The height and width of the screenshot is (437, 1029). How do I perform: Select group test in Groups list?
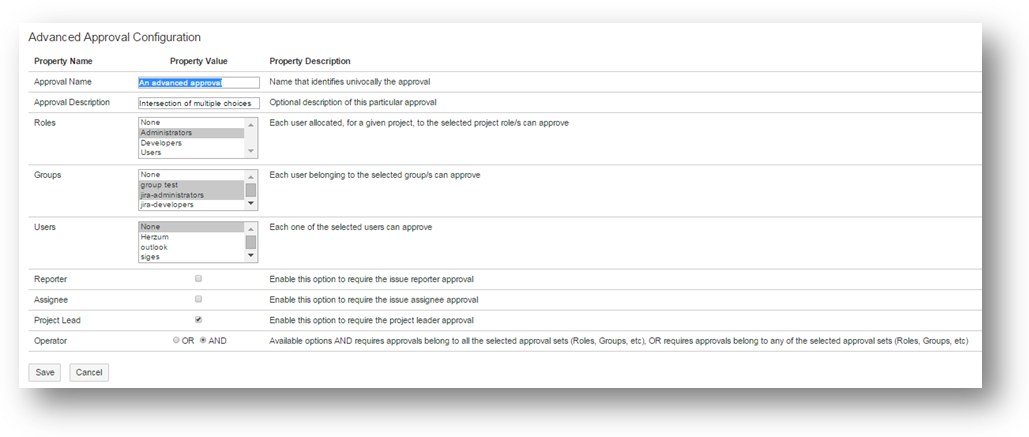191,185
